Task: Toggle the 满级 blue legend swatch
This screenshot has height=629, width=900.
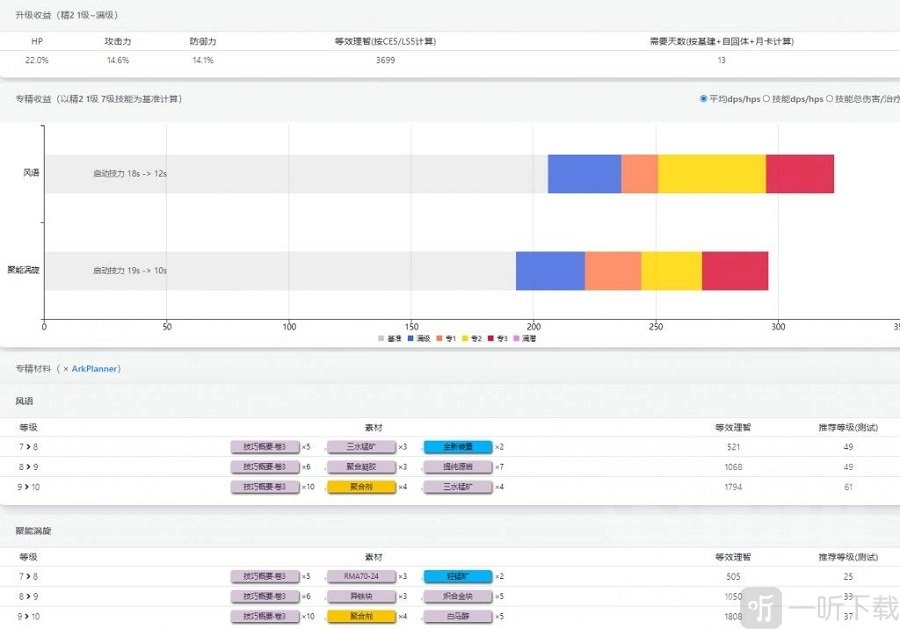Action: tap(411, 339)
